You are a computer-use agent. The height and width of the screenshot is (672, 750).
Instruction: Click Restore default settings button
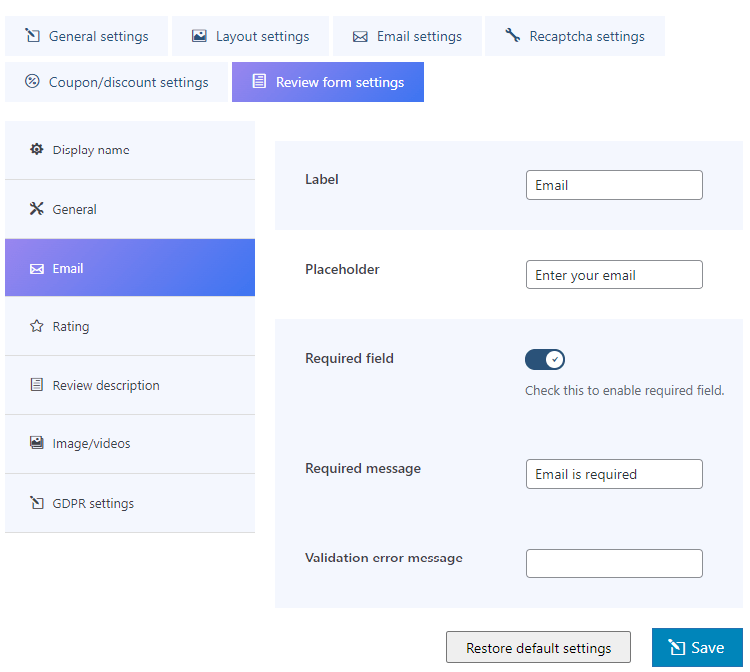[539, 647]
